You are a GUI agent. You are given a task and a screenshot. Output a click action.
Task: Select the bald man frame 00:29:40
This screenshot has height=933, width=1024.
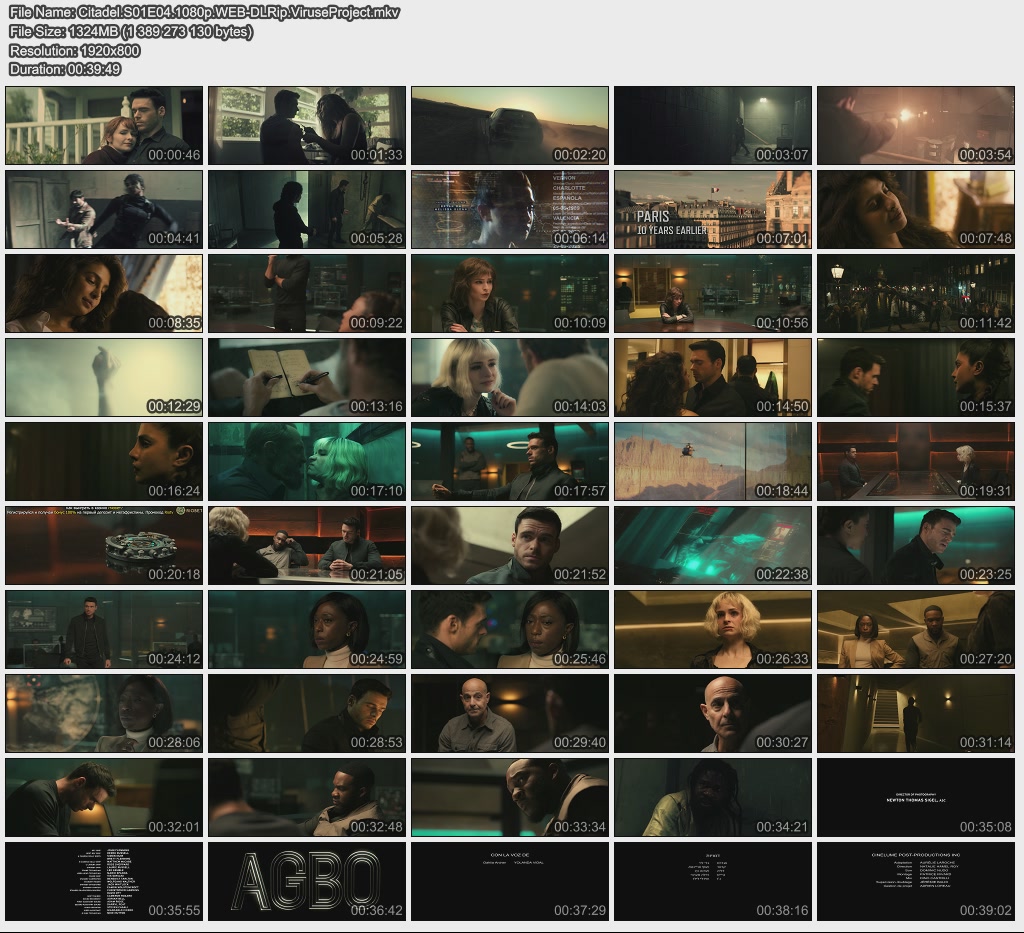pos(510,714)
